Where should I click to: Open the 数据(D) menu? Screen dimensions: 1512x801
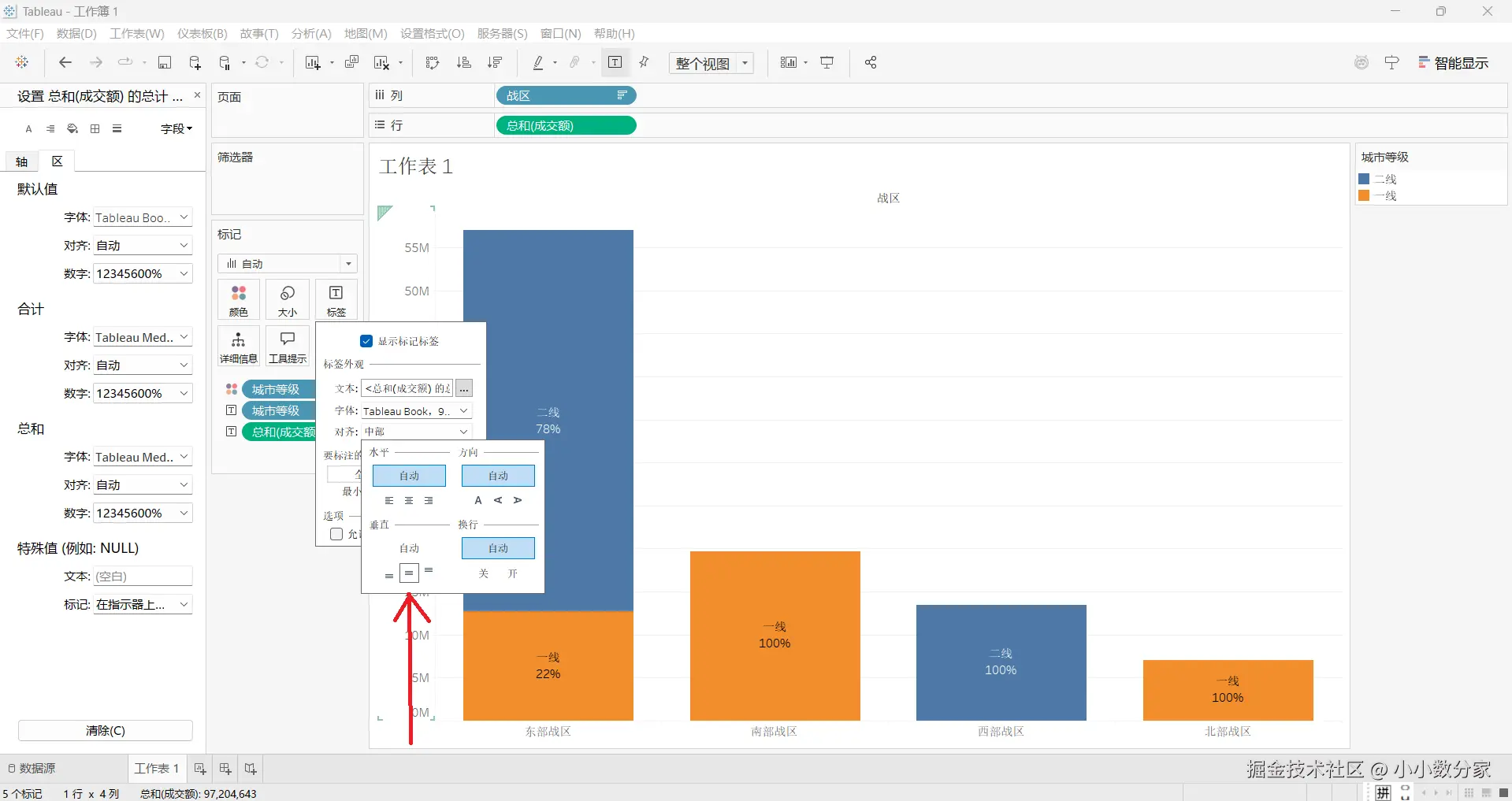tap(76, 33)
